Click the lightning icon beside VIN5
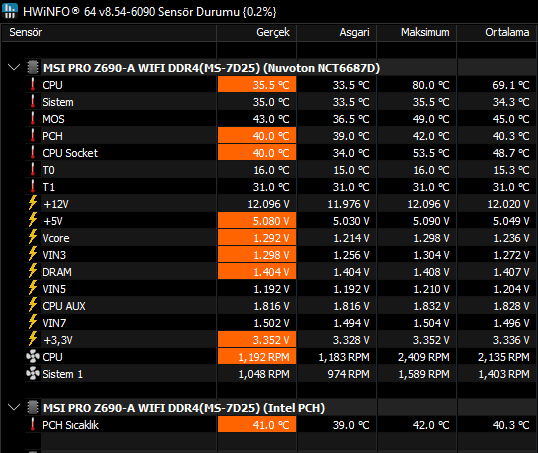538x453 pixels. (33, 288)
